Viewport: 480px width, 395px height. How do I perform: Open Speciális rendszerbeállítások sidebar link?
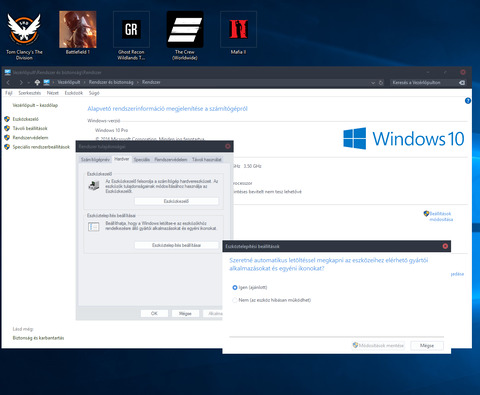click(41, 147)
